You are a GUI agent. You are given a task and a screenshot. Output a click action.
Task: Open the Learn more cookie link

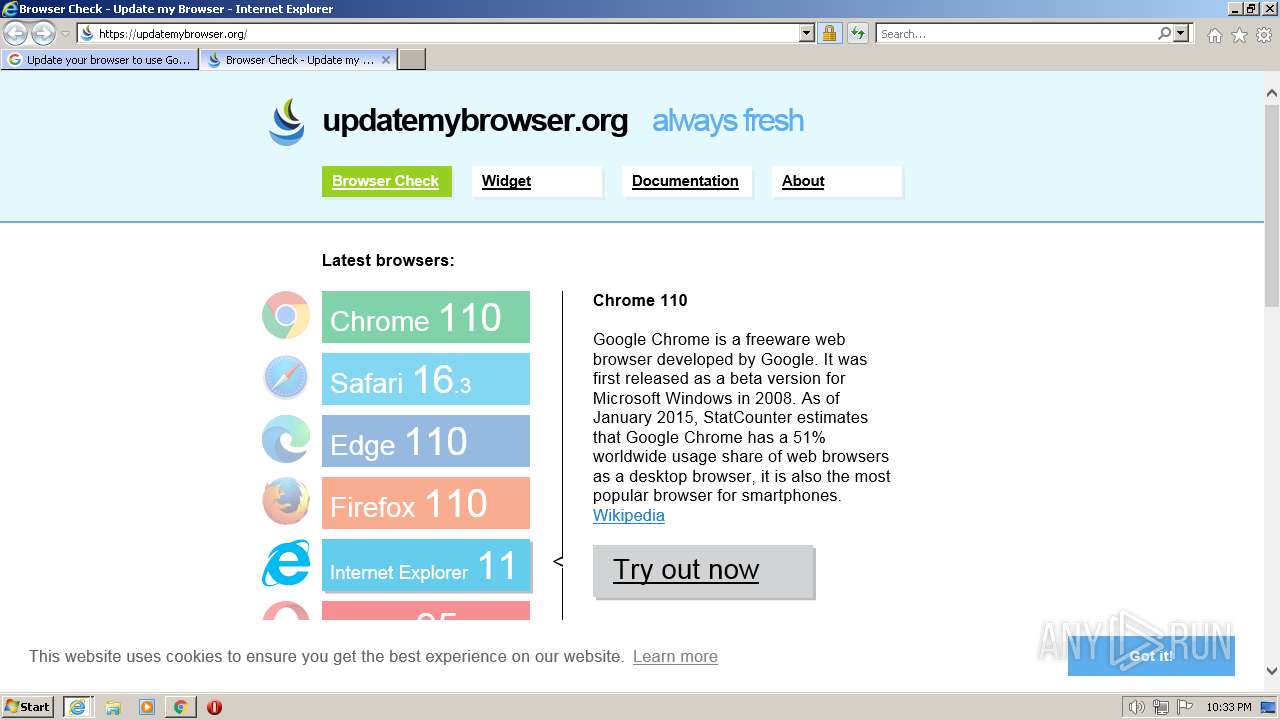(675, 656)
